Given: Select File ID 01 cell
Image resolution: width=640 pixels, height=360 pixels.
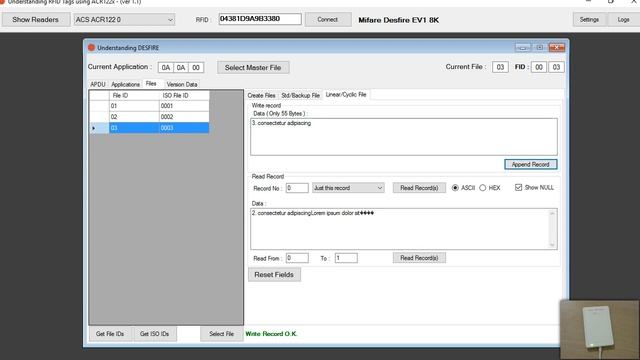Looking at the screenshot, I should [x=134, y=106].
